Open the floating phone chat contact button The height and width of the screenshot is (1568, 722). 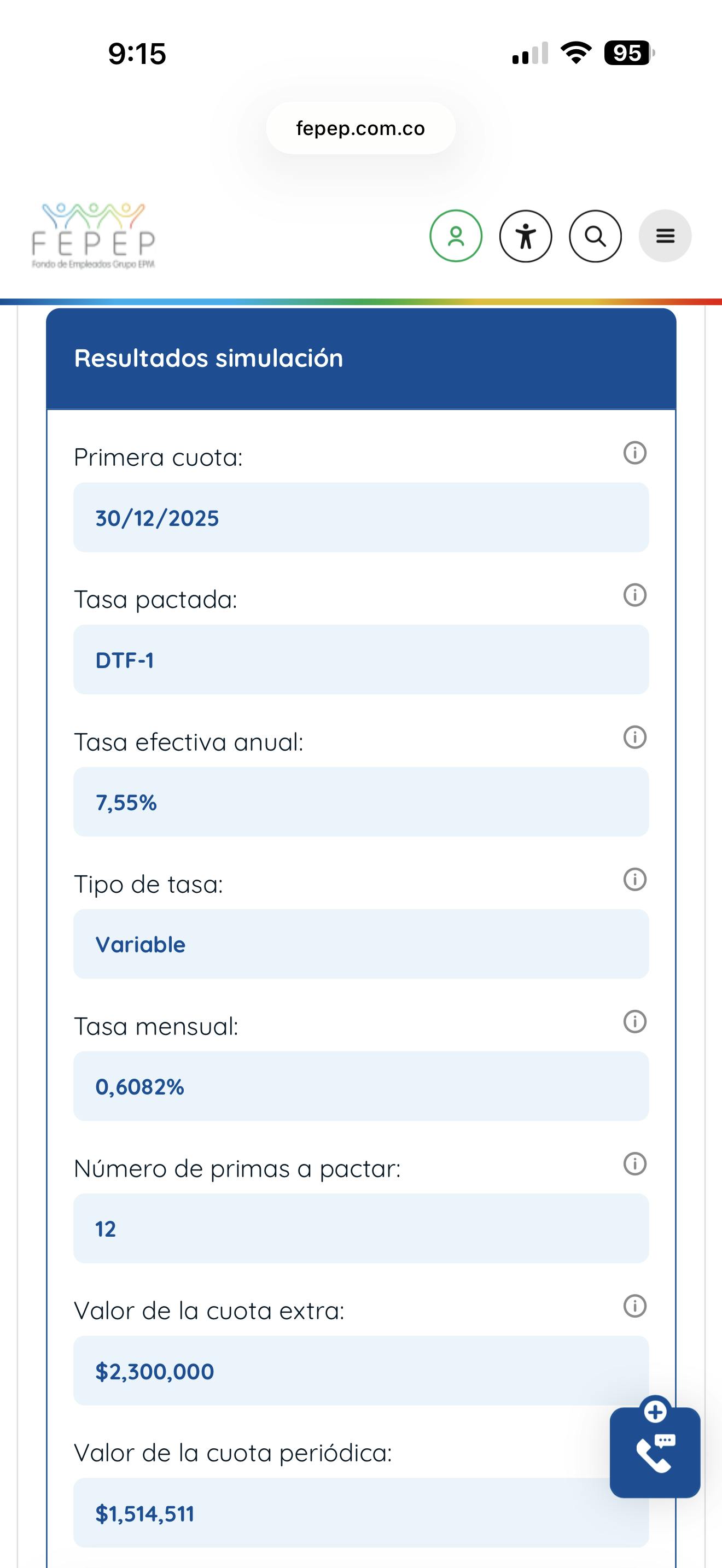click(x=654, y=1452)
